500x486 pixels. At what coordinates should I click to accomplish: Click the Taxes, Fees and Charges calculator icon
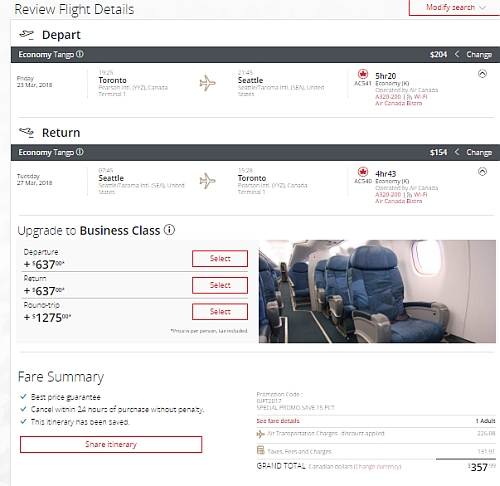pyautogui.click(x=261, y=450)
